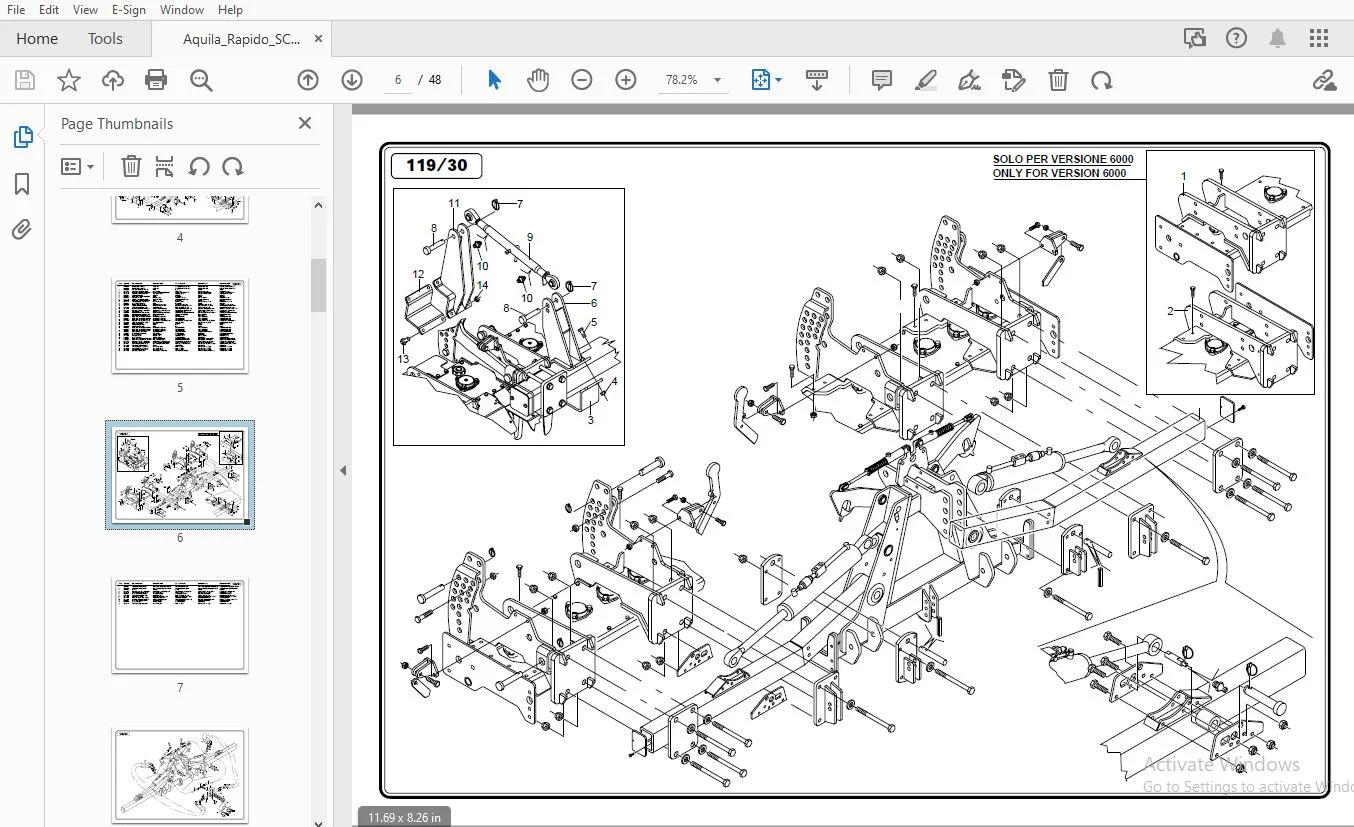The height and width of the screenshot is (827, 1354).
Task: Open notifications with the bell icon
Action: coord(1278,39)
